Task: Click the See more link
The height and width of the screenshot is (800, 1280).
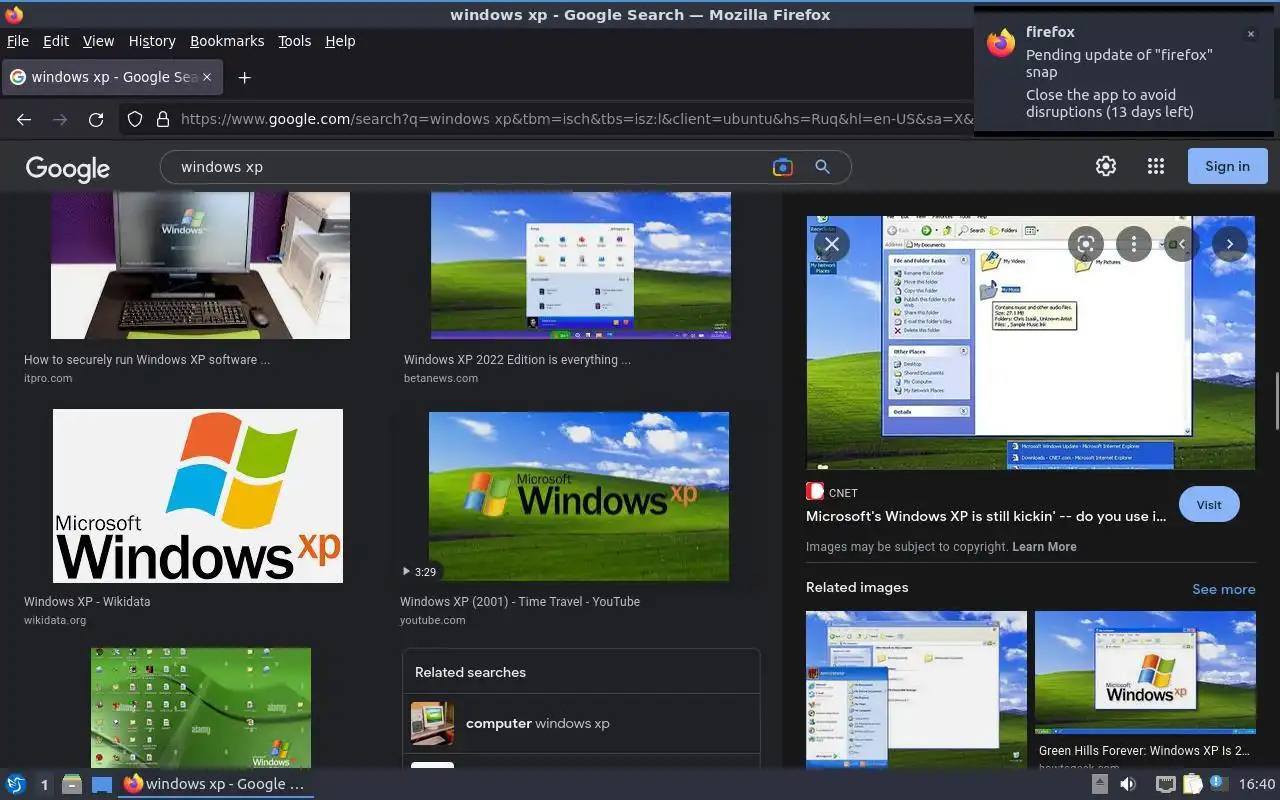Action: (x=1223, y=589)
